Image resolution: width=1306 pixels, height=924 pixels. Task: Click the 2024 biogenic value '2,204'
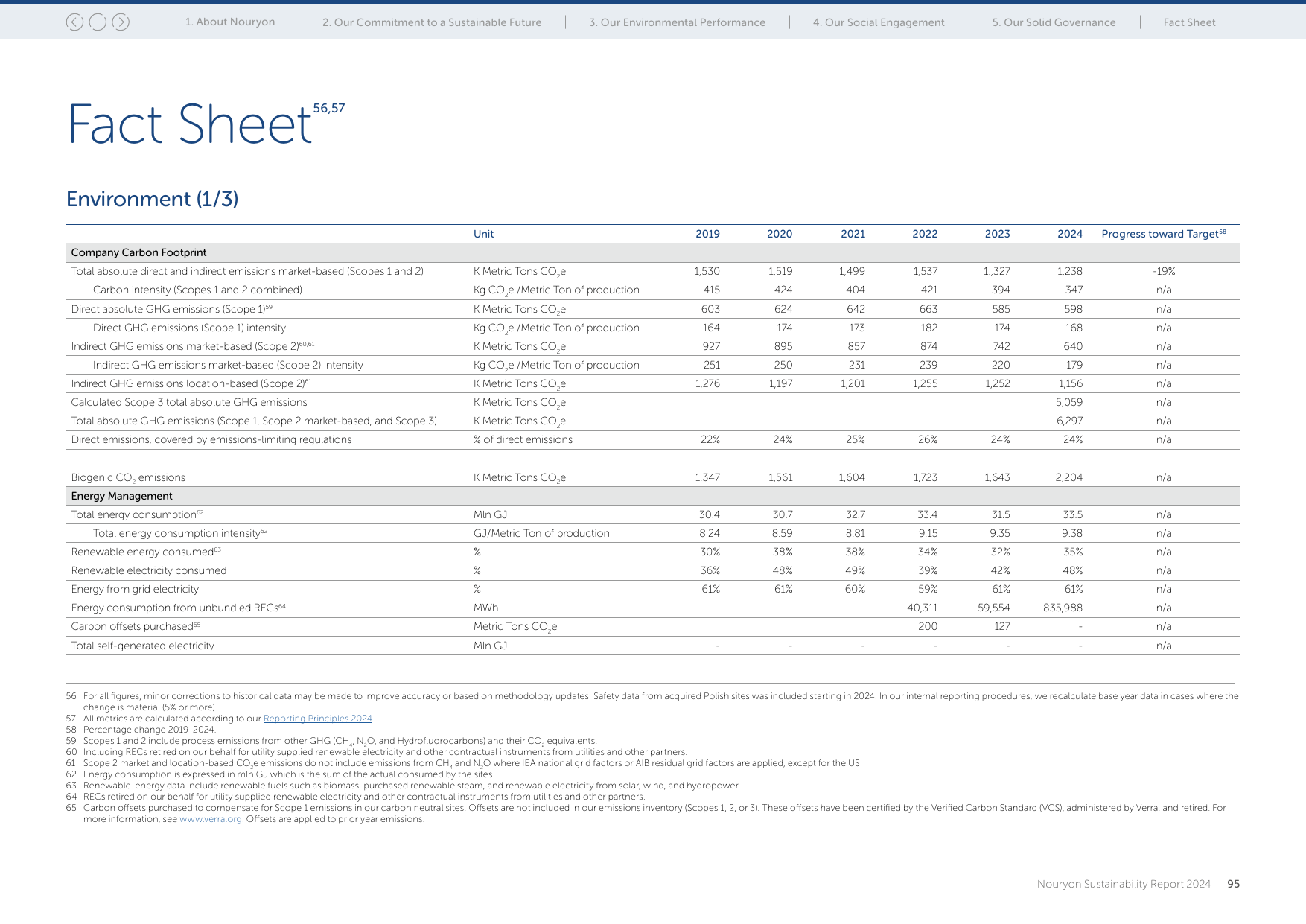1069,478
